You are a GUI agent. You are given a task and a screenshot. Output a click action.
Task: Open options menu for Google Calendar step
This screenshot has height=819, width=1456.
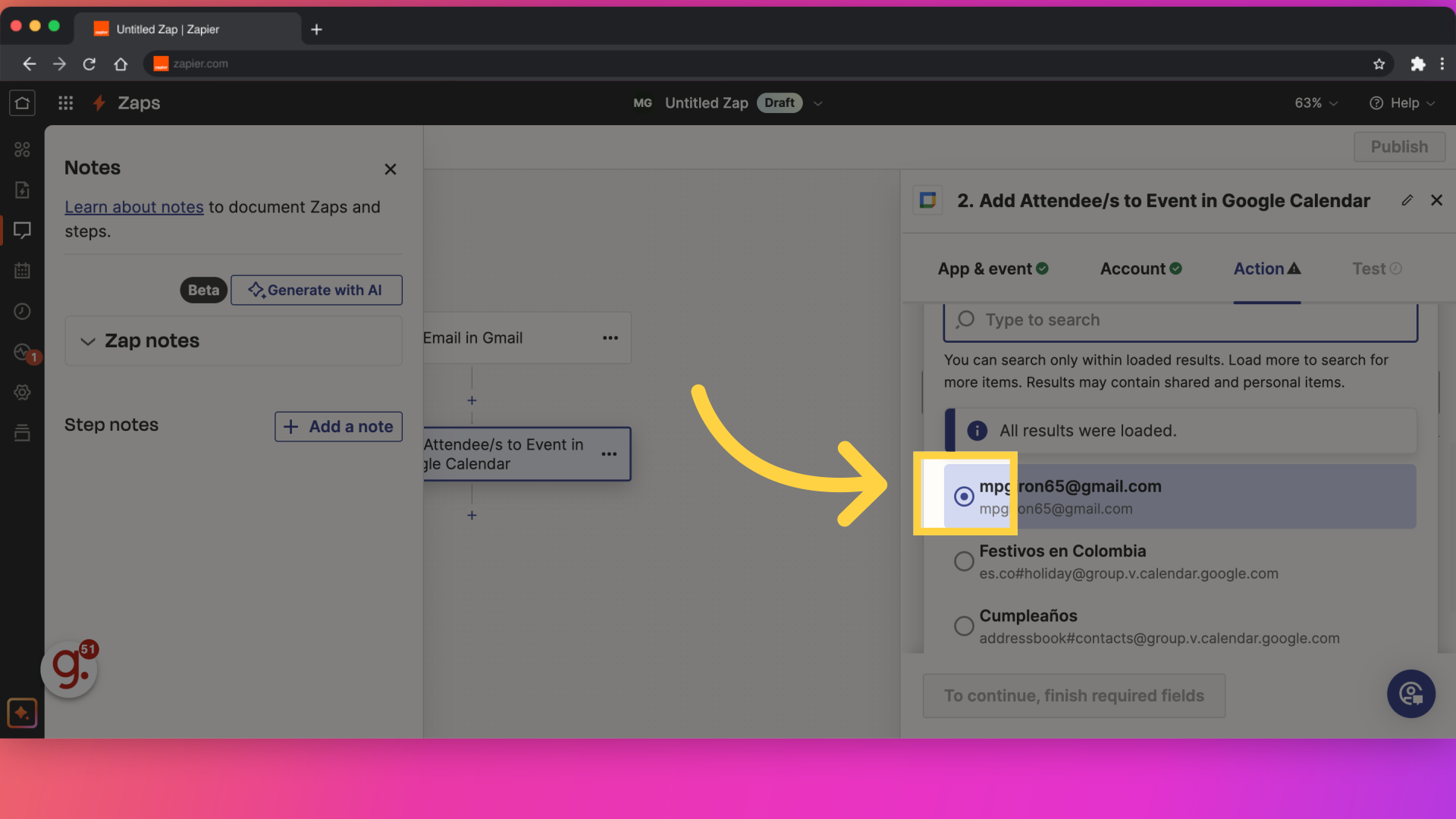point(609,454)
